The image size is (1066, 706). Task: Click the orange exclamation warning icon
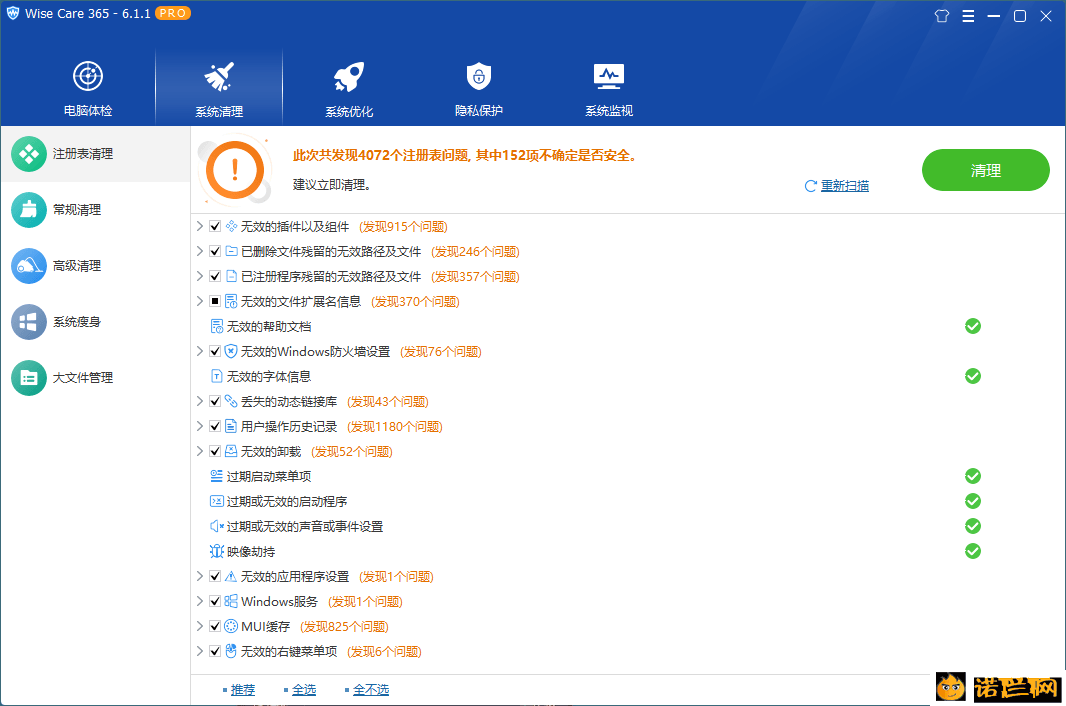(235, 170)
